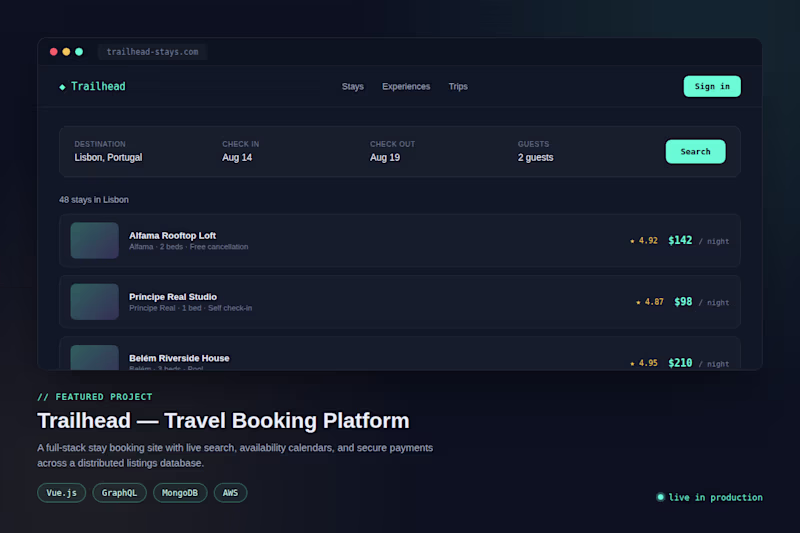The width and height of the screenshot is (800, 533).
Task: Click the Trailhead diamond logo icon
Action: pos(62,87)
